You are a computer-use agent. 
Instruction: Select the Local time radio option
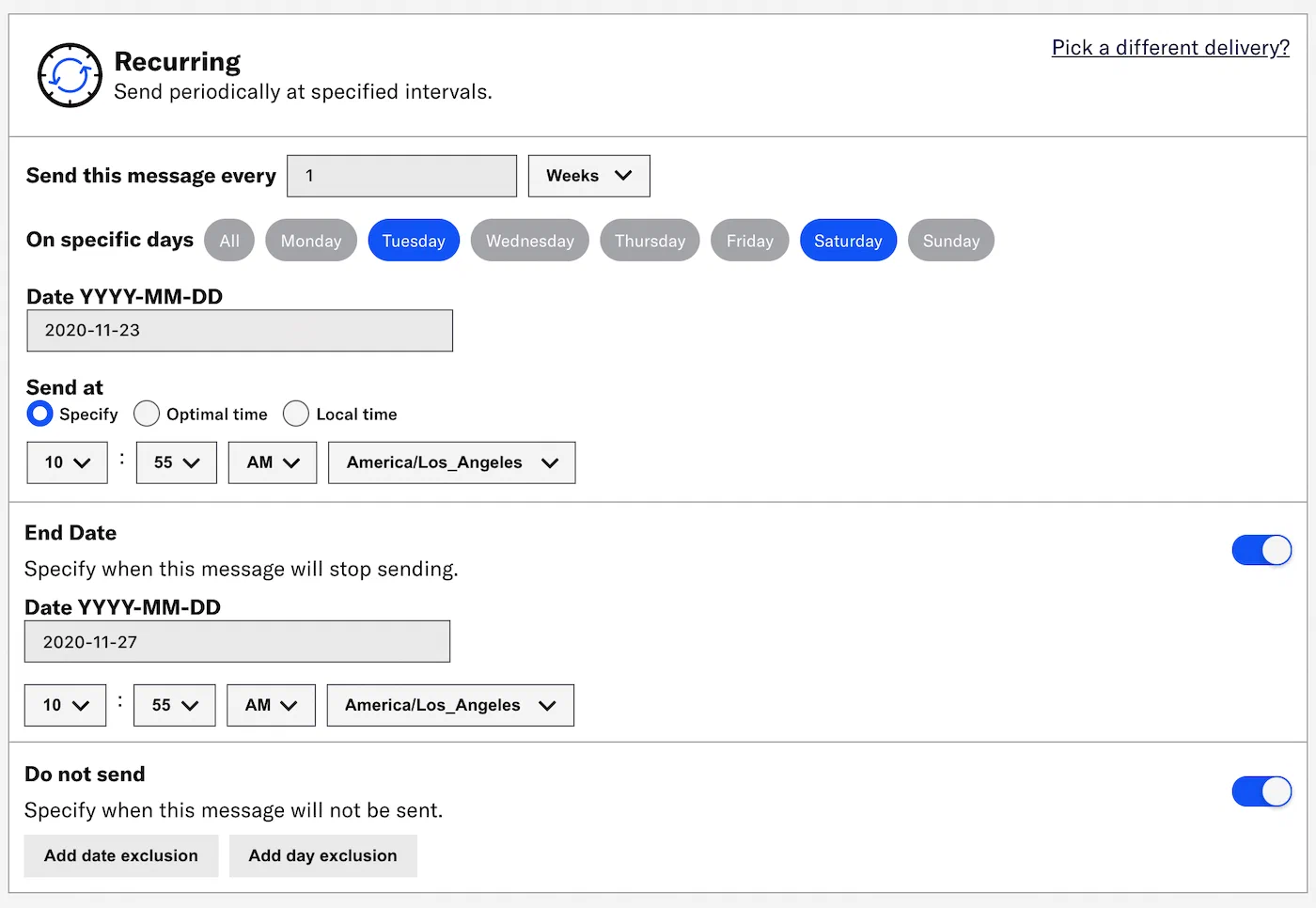296,415
